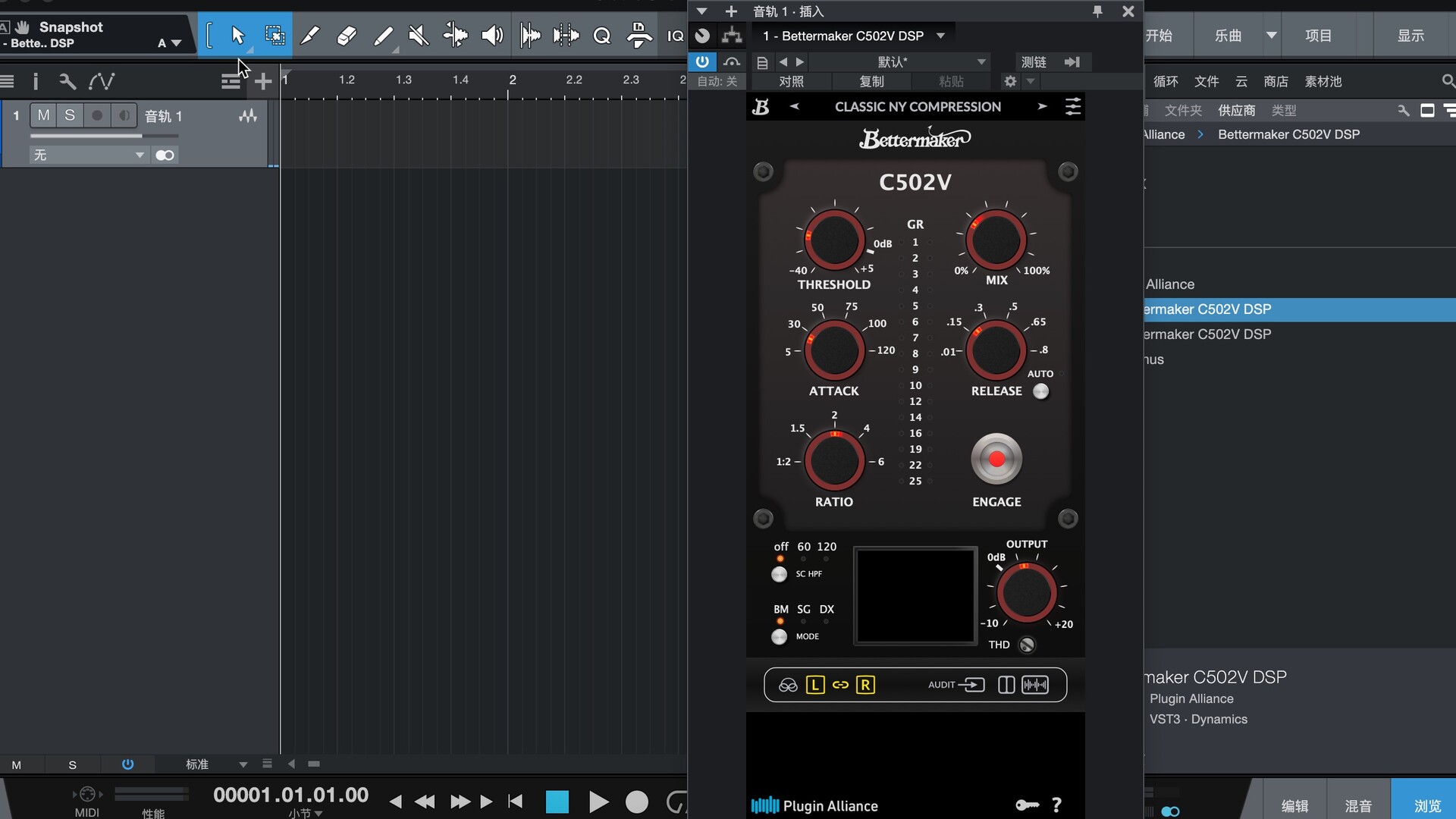Open the 标准 mode dropdown

[216, 764]
